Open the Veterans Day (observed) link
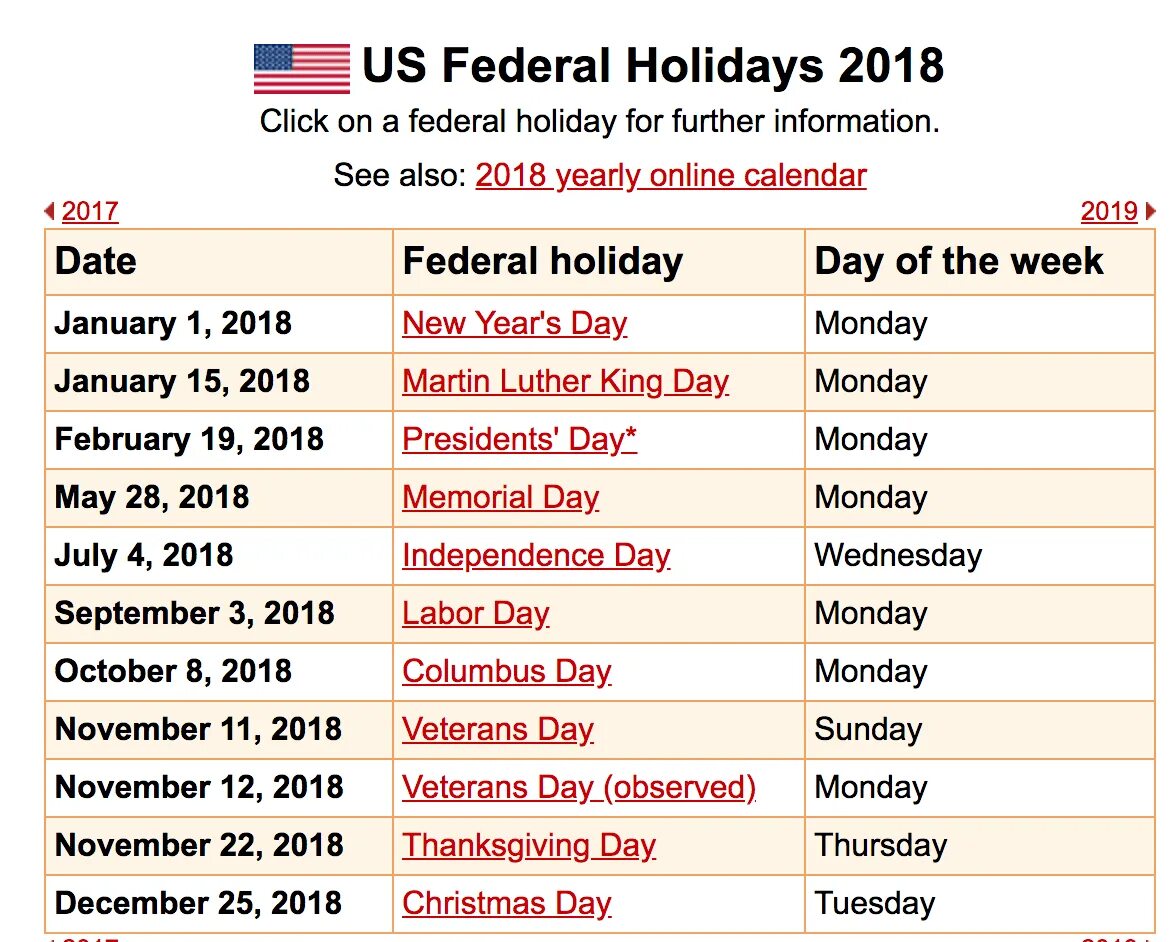This screenshot has width=1170, height=942. tap(579, 787)
